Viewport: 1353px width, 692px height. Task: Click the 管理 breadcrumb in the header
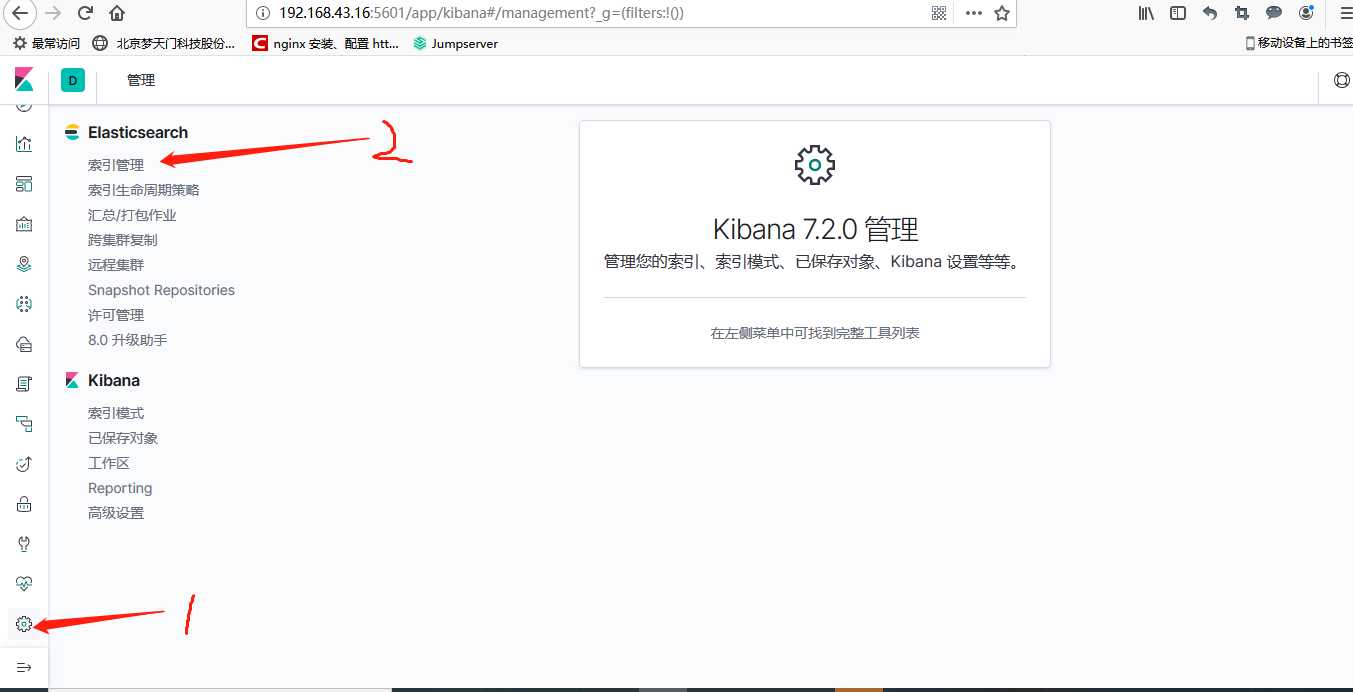point(141,80)
